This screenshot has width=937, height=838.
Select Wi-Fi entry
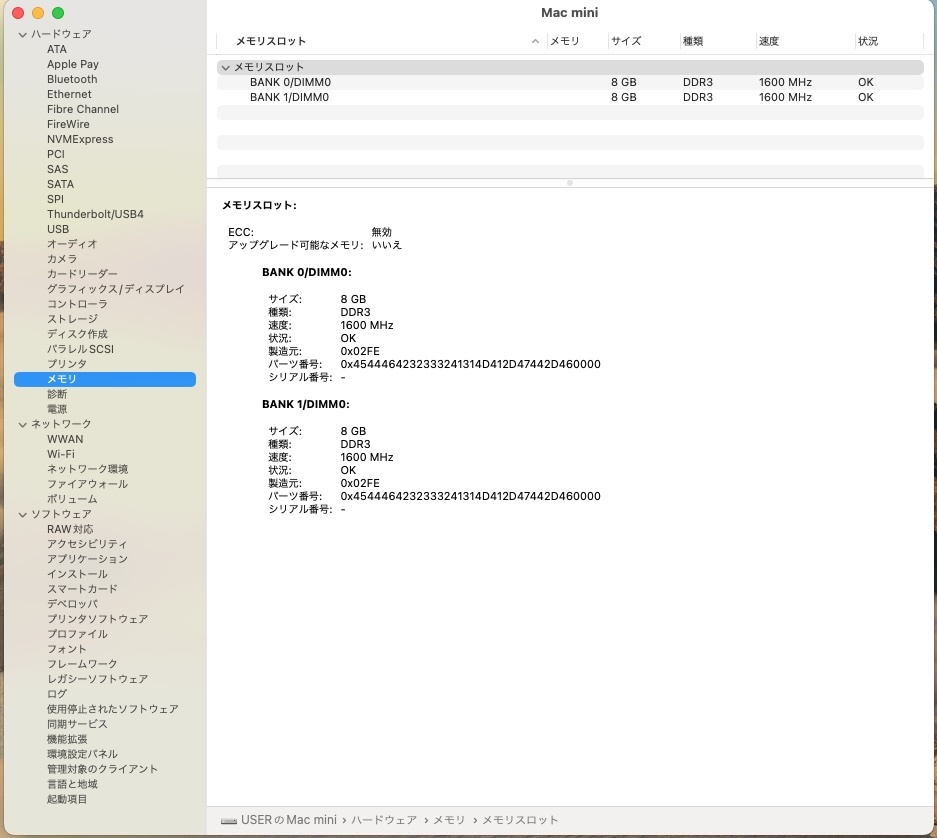(x=61, y=454)
